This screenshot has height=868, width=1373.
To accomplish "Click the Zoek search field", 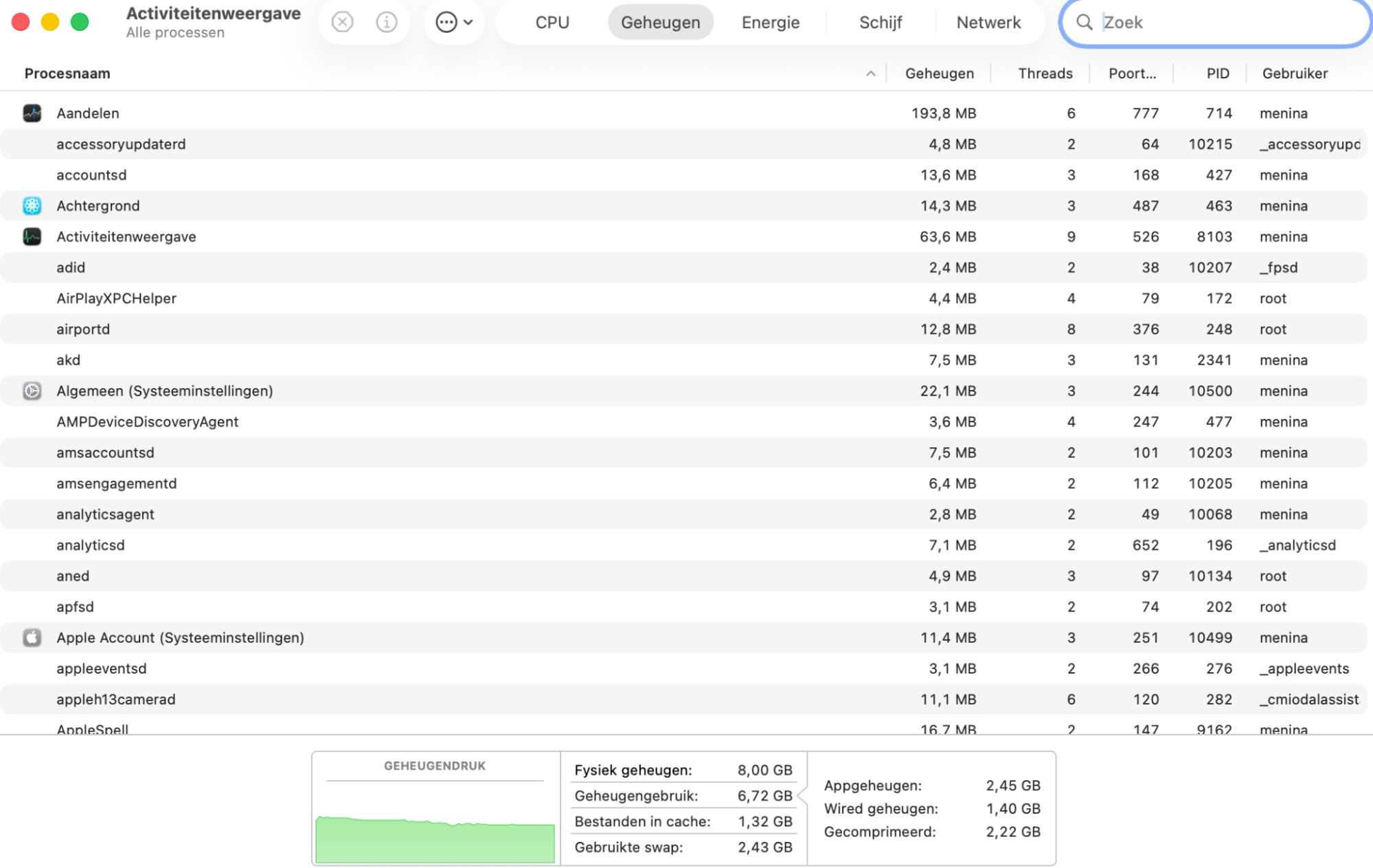I will pos(1216,23).
